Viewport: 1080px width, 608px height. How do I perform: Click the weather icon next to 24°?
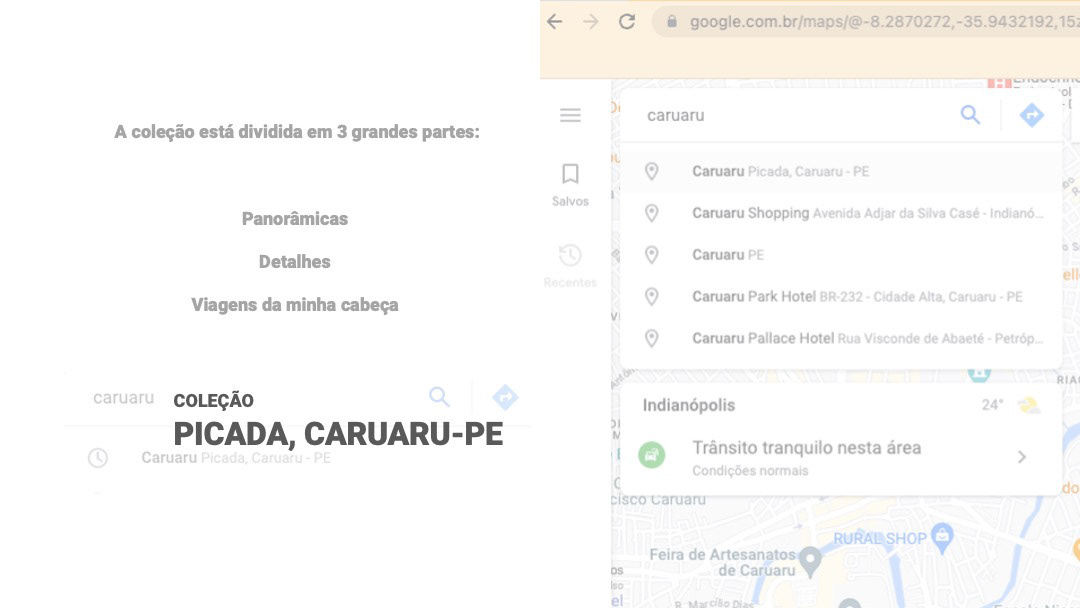(1030, 405)
